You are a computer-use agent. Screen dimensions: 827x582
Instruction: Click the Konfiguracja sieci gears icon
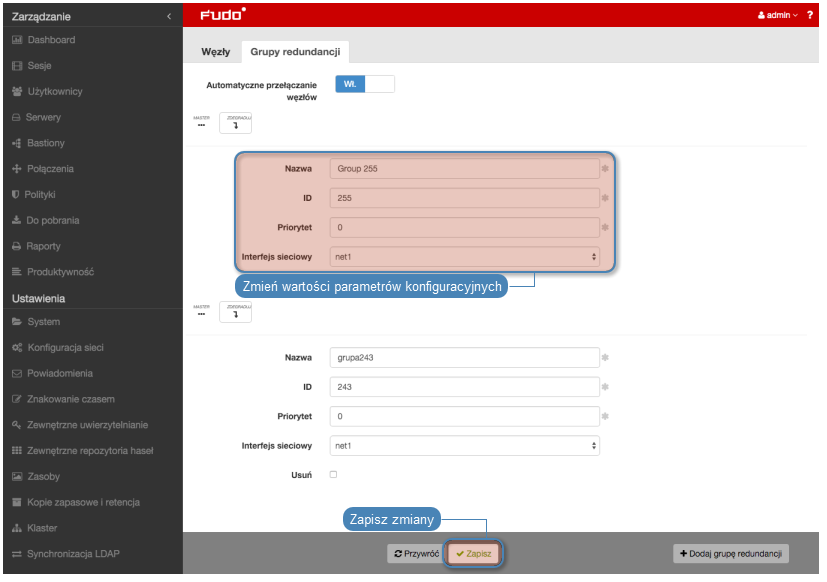click(17, 348)
